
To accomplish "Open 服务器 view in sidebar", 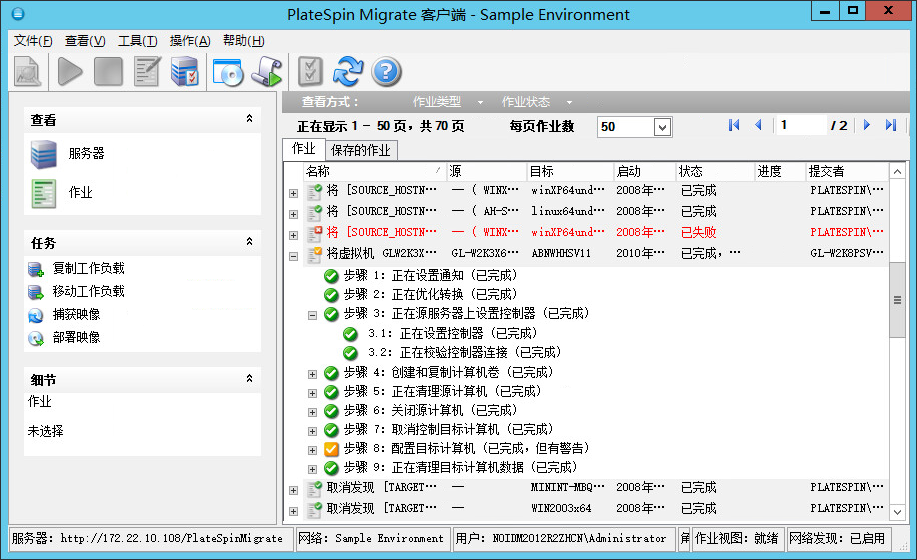I will point(86,154).
